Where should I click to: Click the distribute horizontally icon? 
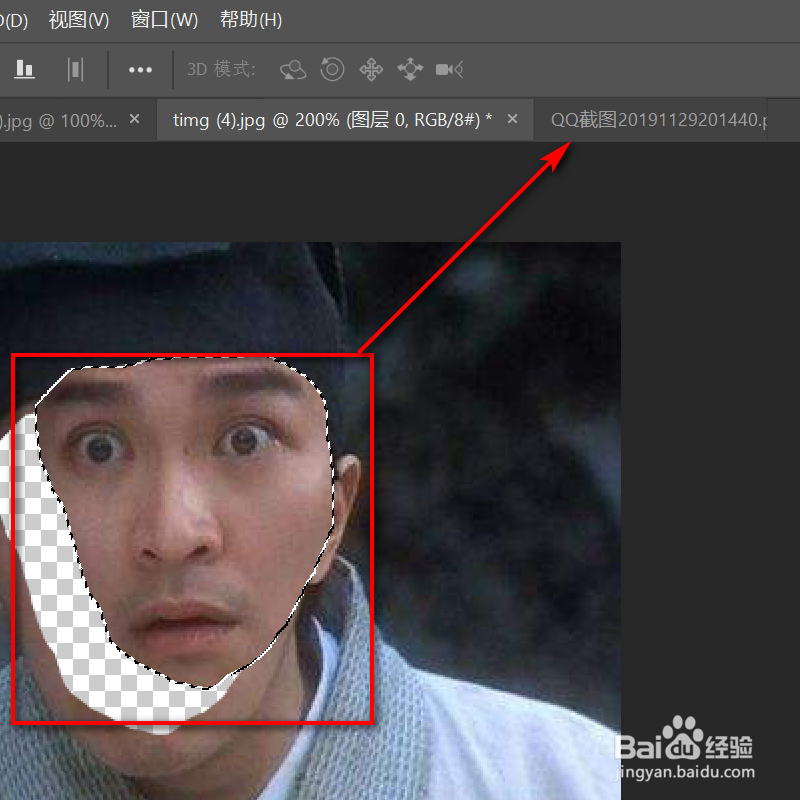(75, 69)
